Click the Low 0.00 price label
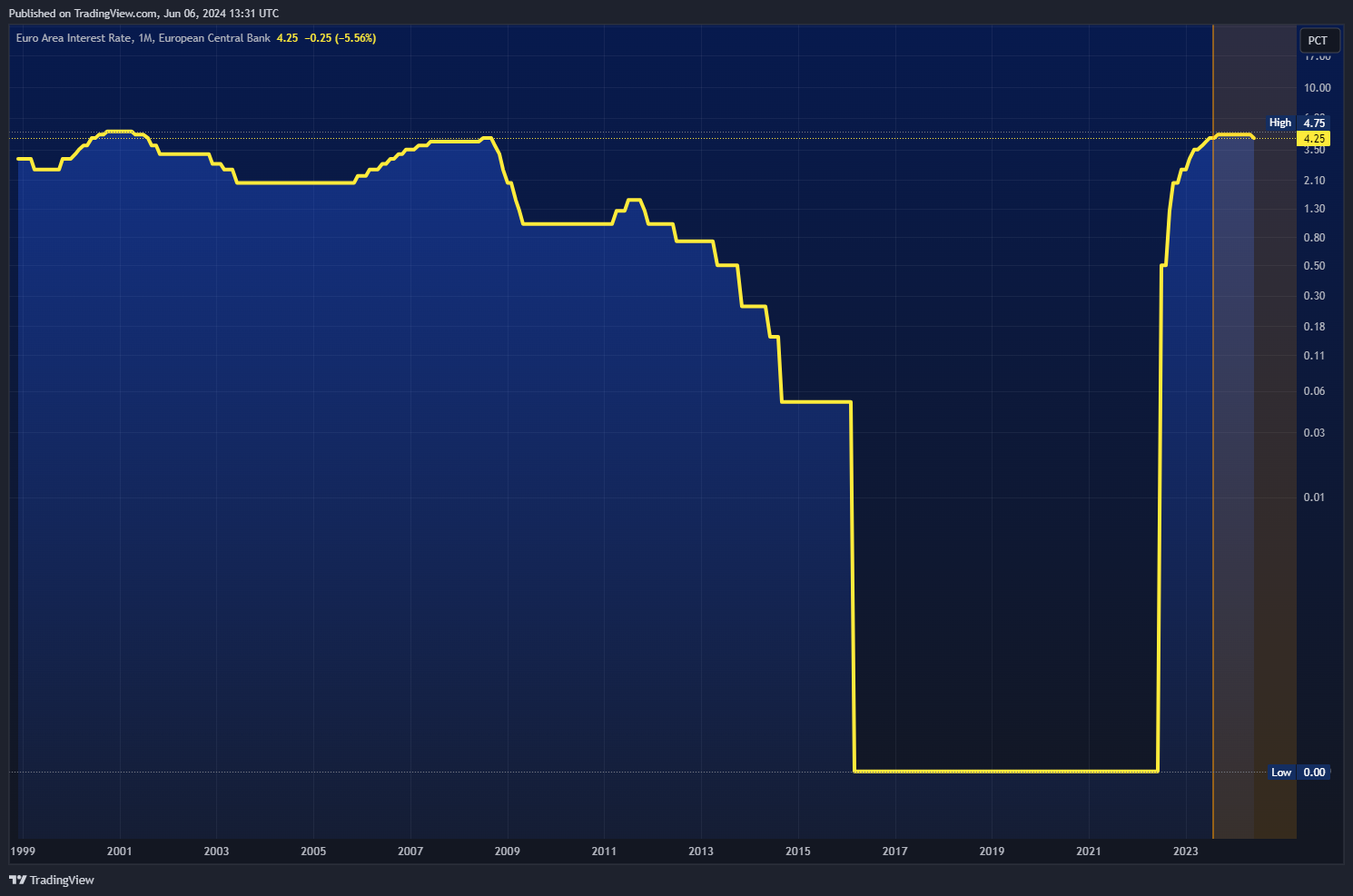 tap(1299, 773)
